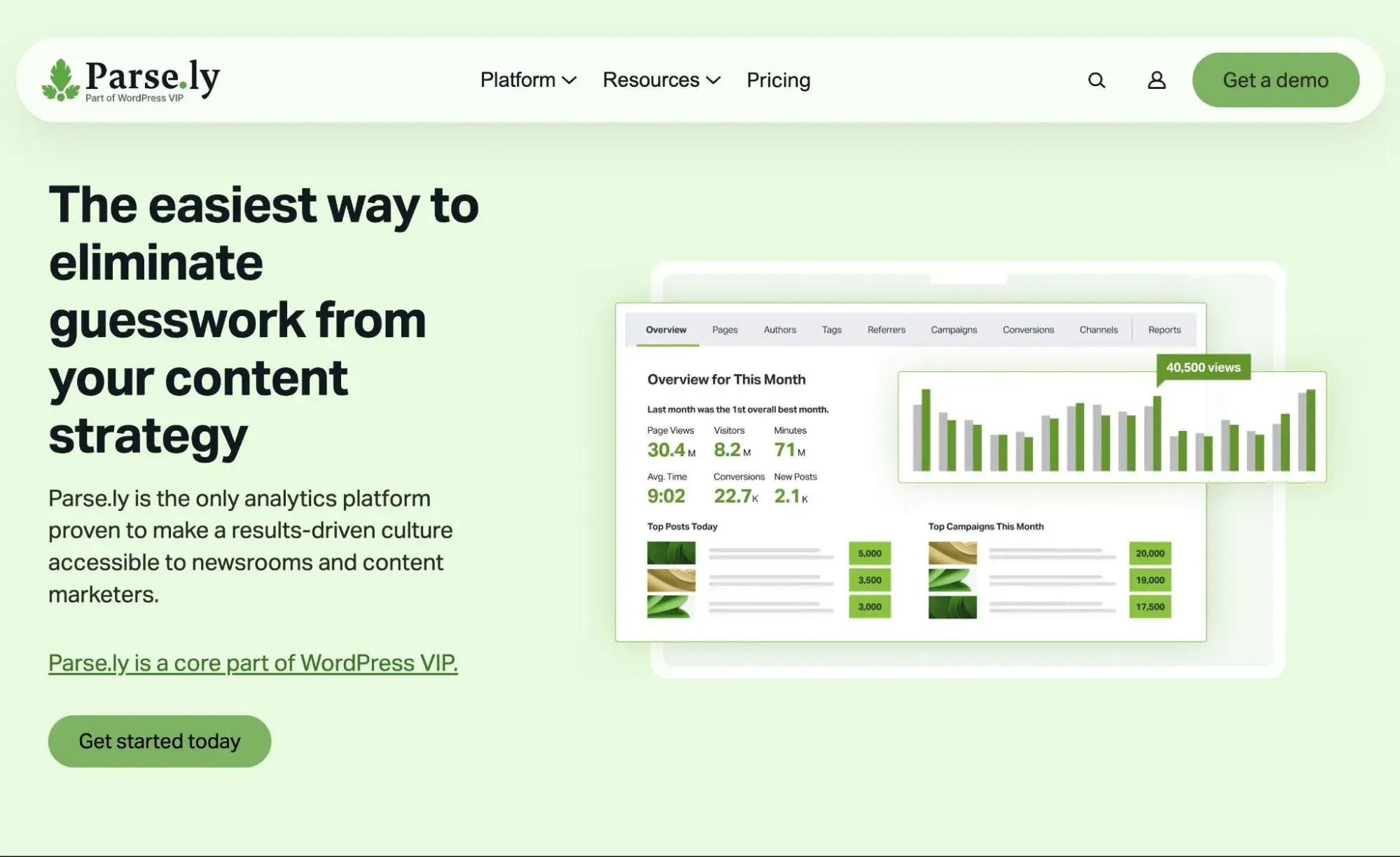Screen dimensions: 1400x857
Task: Open thumbnail of the 20,000 campaign
Action: click(952, 554)
